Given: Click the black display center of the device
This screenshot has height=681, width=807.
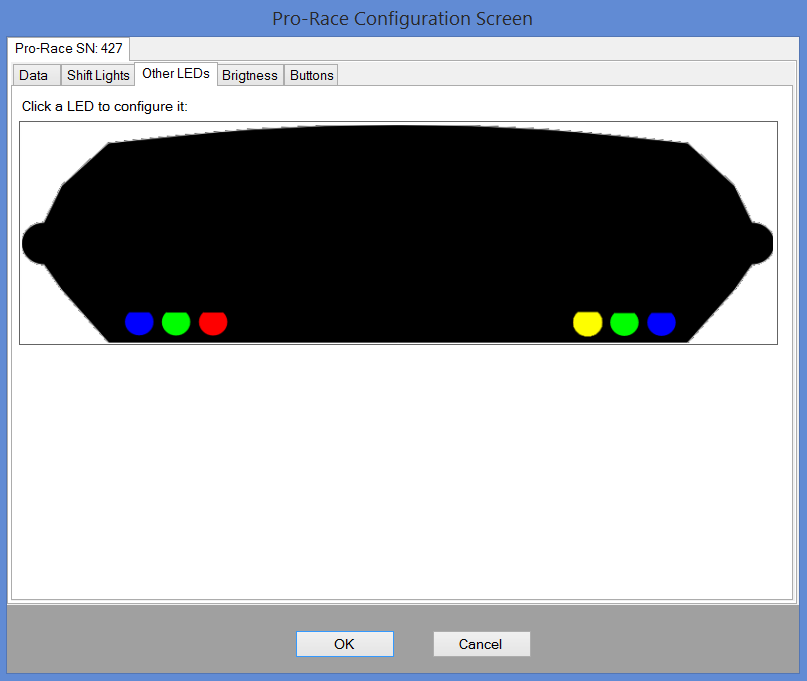Looking at the screenshot, I should point(400,220).
